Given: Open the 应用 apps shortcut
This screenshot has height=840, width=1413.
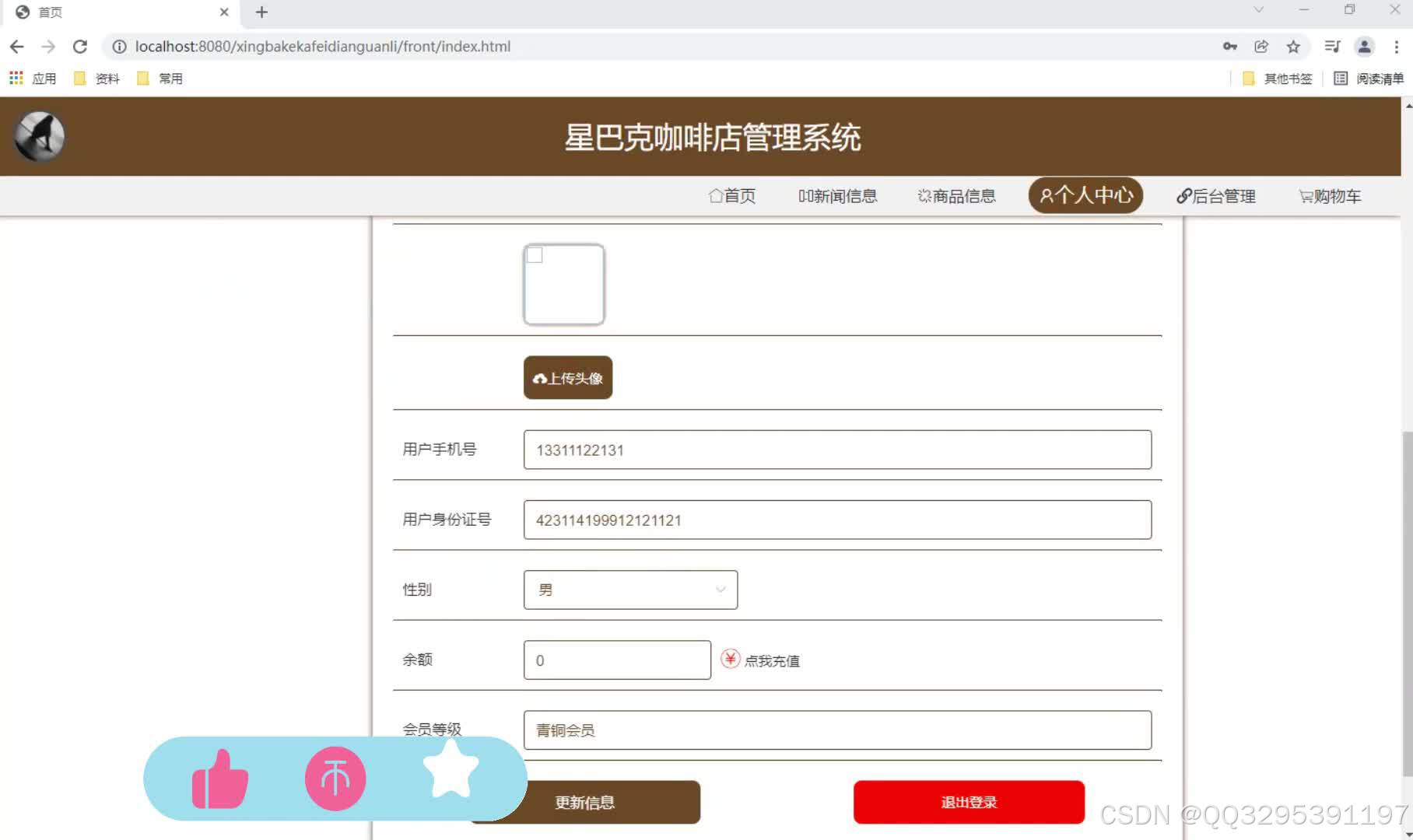Looking at the screenshot, I should 33,79.
